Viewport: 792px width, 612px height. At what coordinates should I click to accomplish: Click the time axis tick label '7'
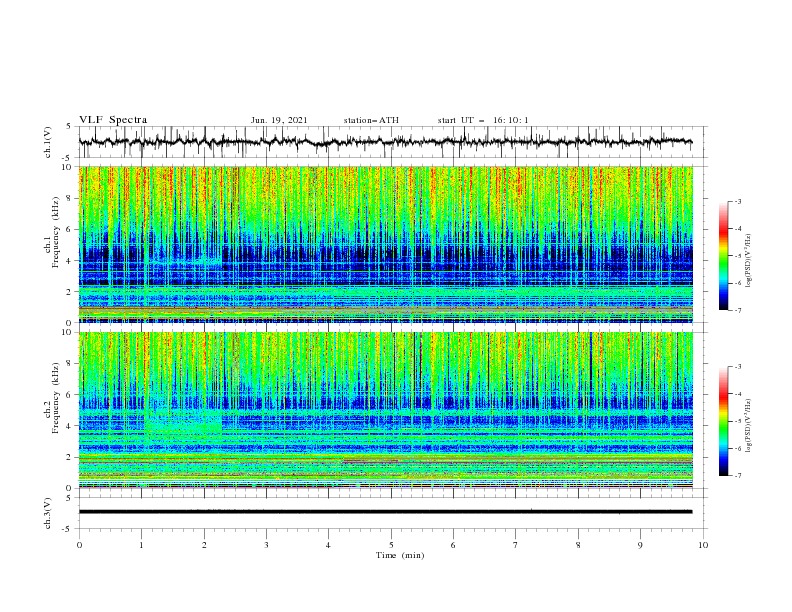[x=515, y=545]
